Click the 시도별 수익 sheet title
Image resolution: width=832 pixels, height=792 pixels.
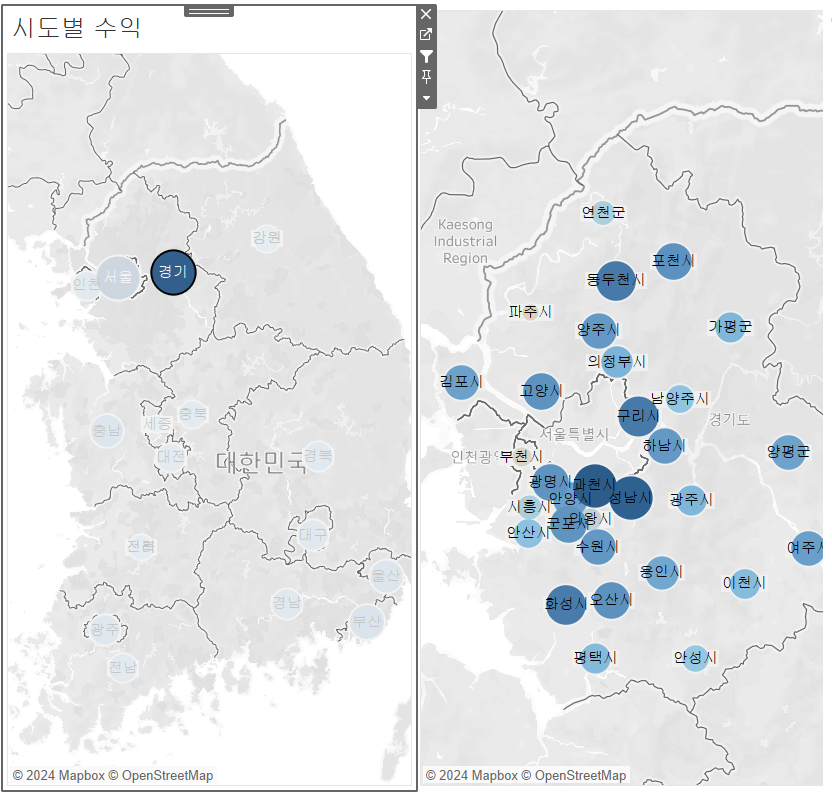(x=77, y=27)
